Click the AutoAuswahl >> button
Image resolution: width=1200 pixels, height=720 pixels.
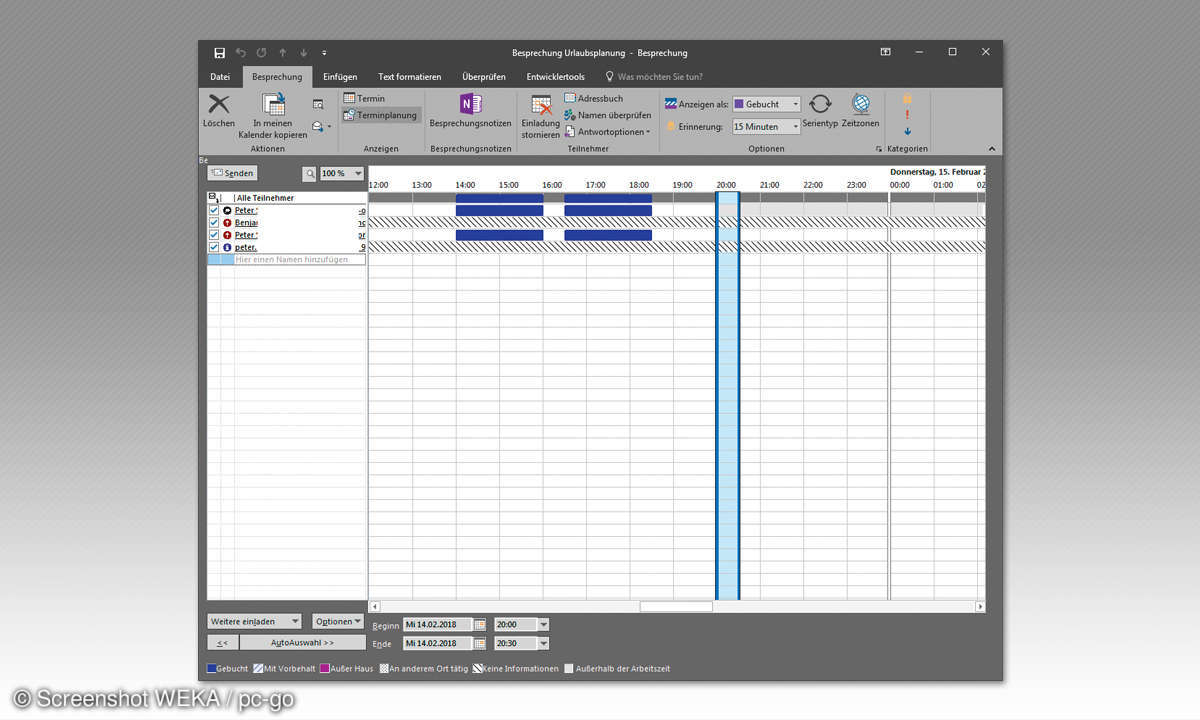[x=302, y=643]
